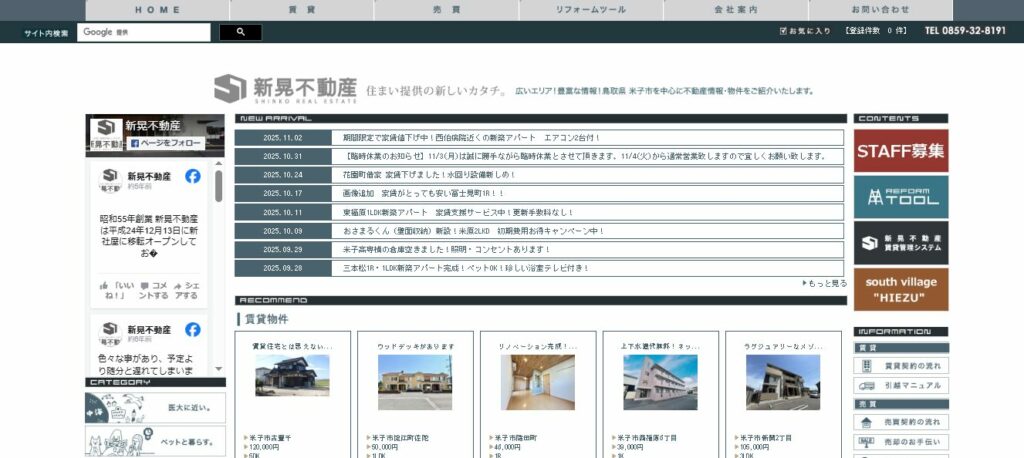Click the Facebook icon on the first post

tap(193, 176)
